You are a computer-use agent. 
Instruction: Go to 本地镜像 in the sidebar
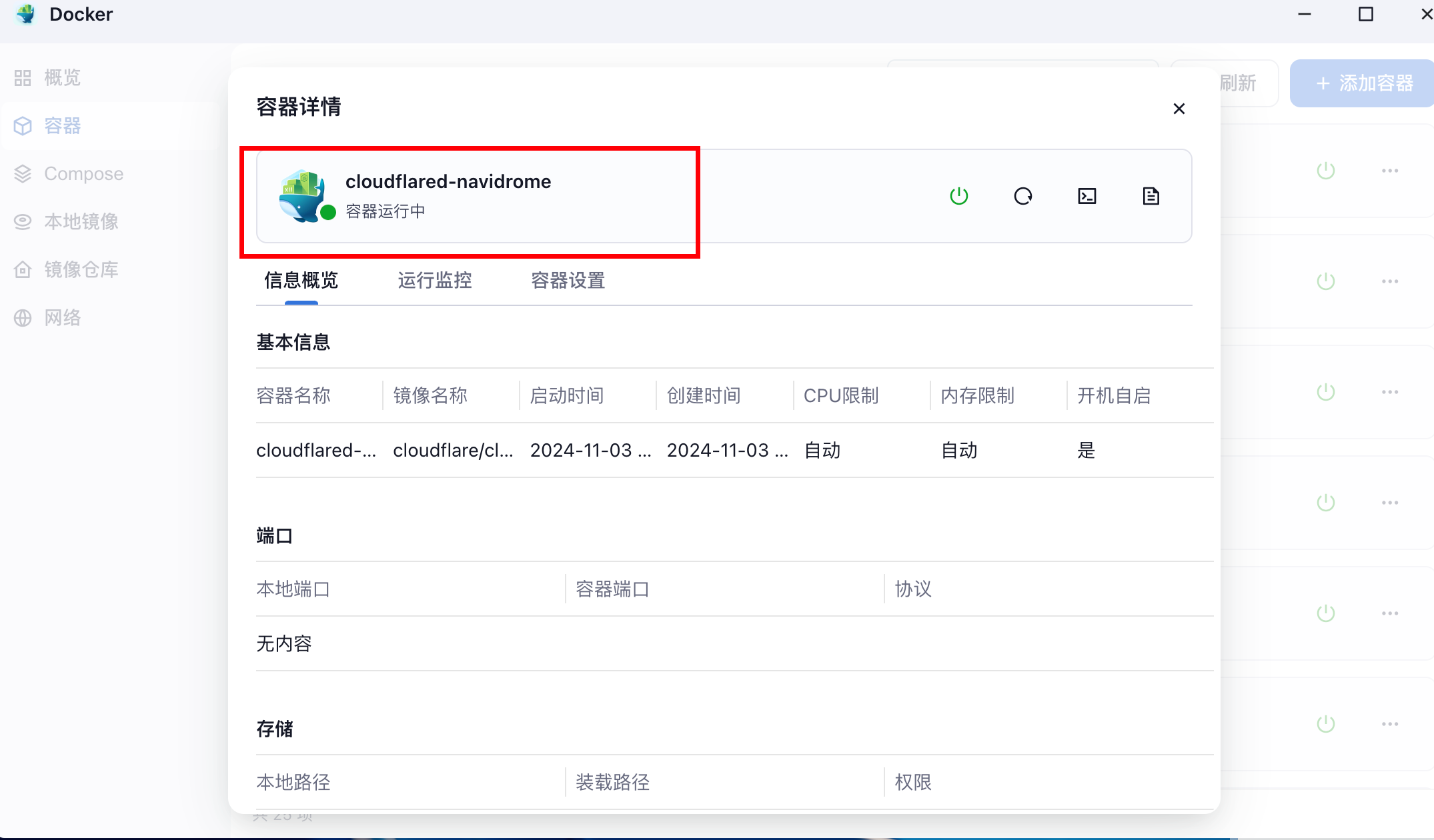coord(81,222)
